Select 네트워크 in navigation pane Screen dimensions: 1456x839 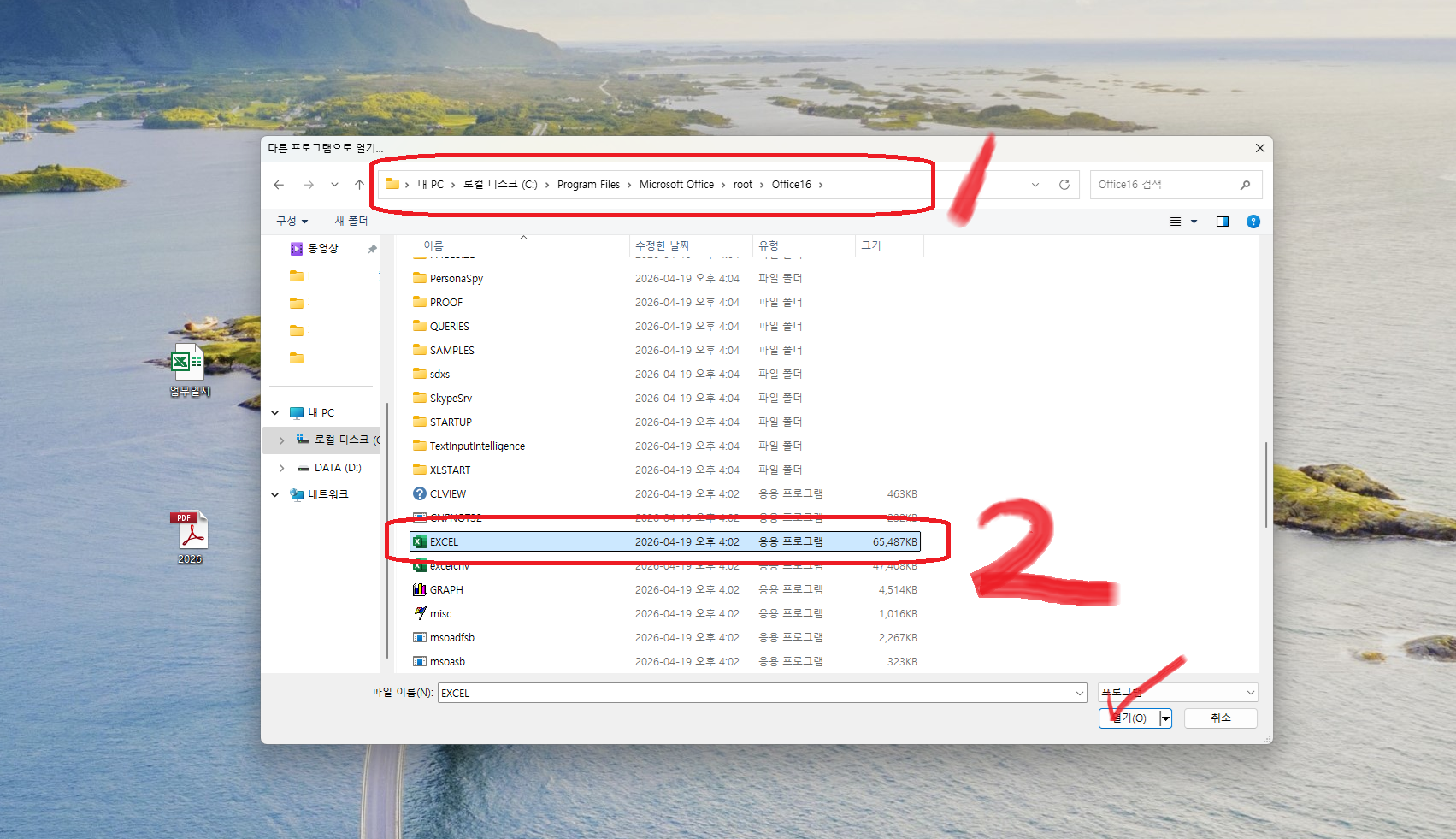[328, 494]
